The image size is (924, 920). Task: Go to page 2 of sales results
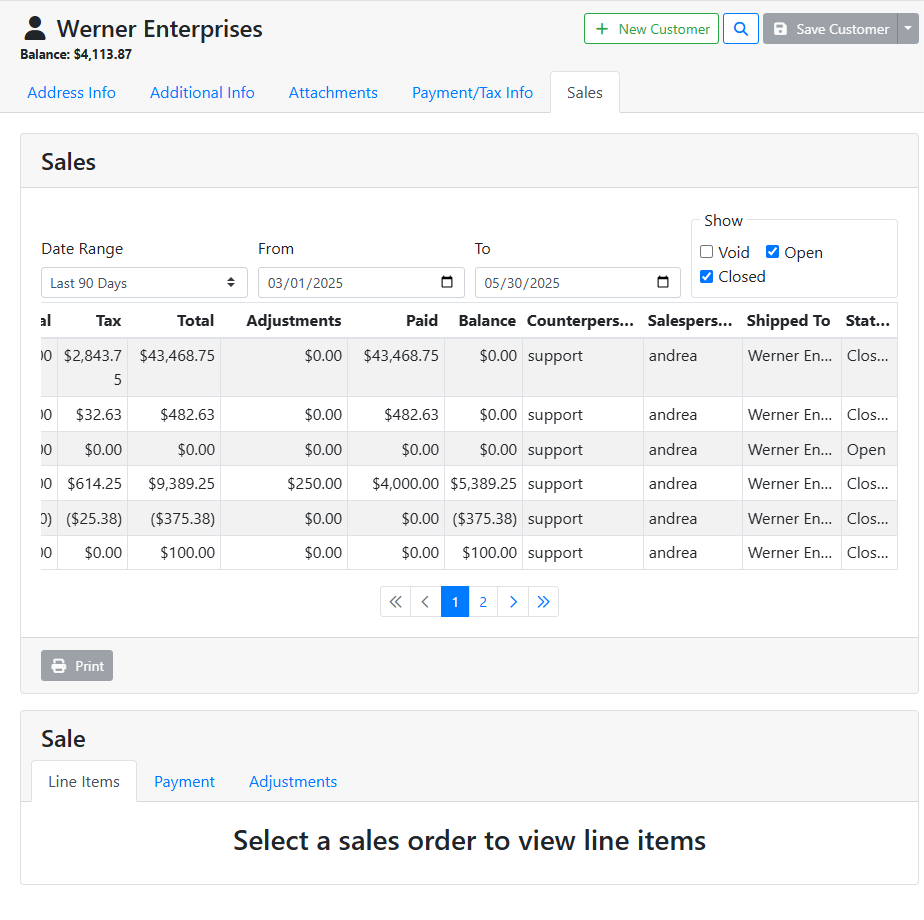(x=483, y=601)
